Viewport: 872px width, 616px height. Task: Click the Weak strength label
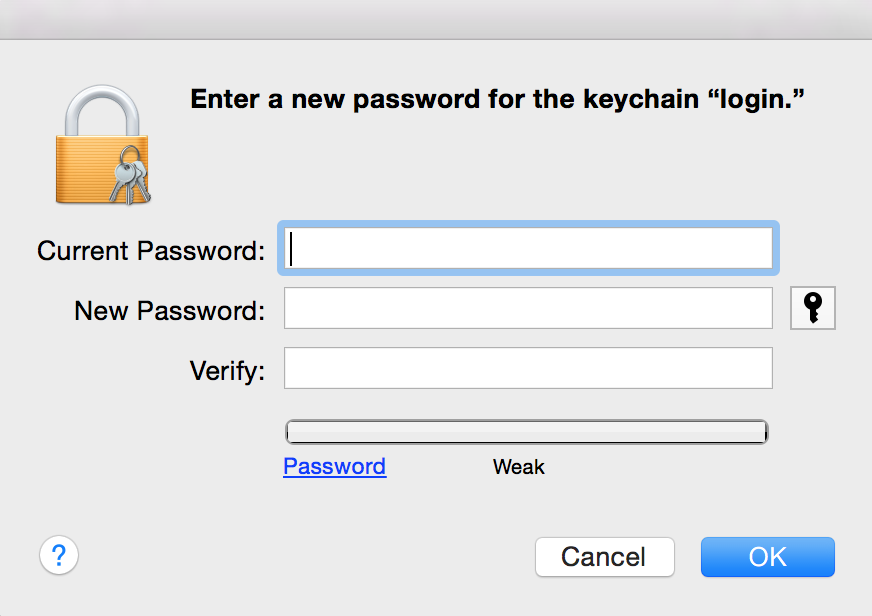(x=518, y=466)
